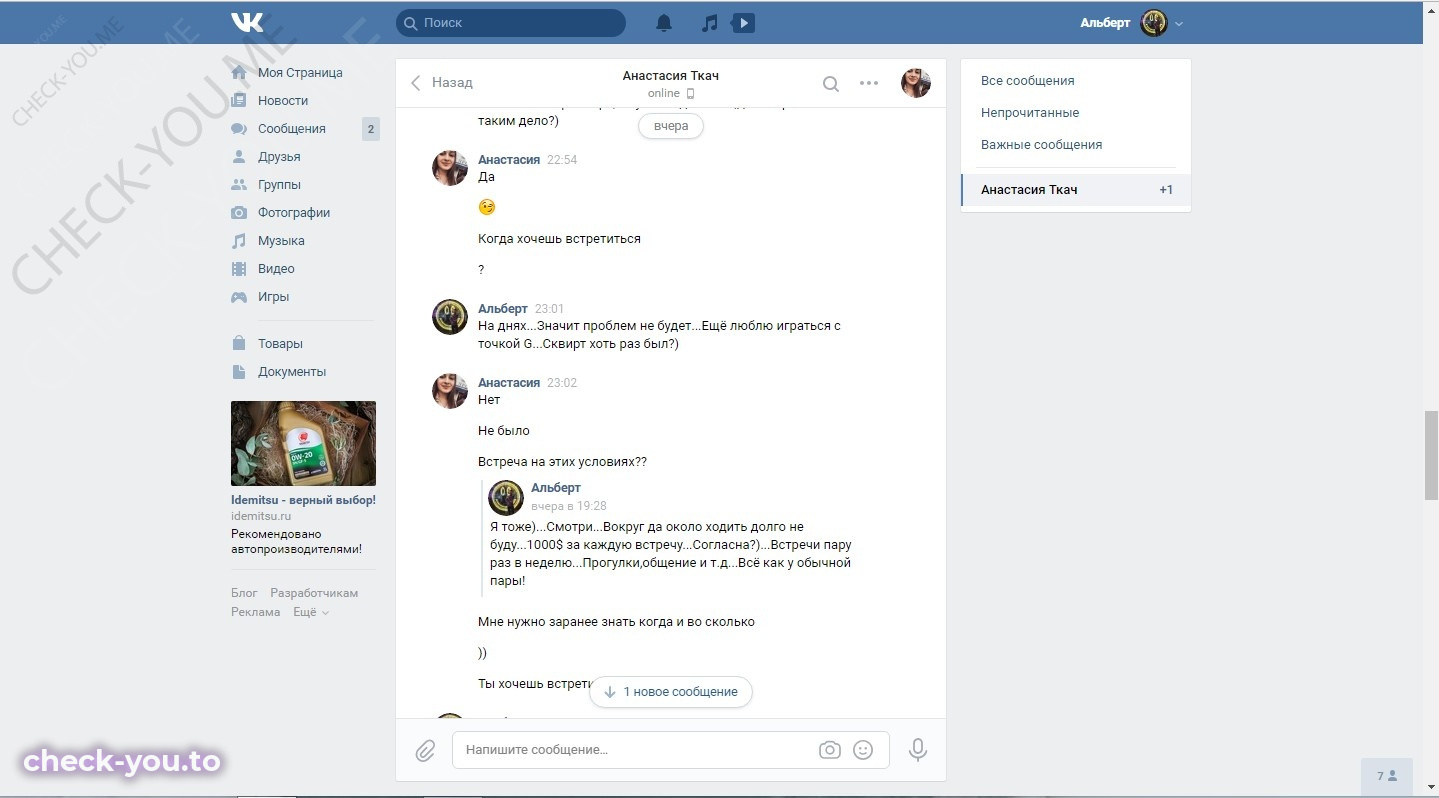Image resolution: width=1439 pixels, height=798 pixels.
Task: Go back with the Назад button
Action: [441, 83]
